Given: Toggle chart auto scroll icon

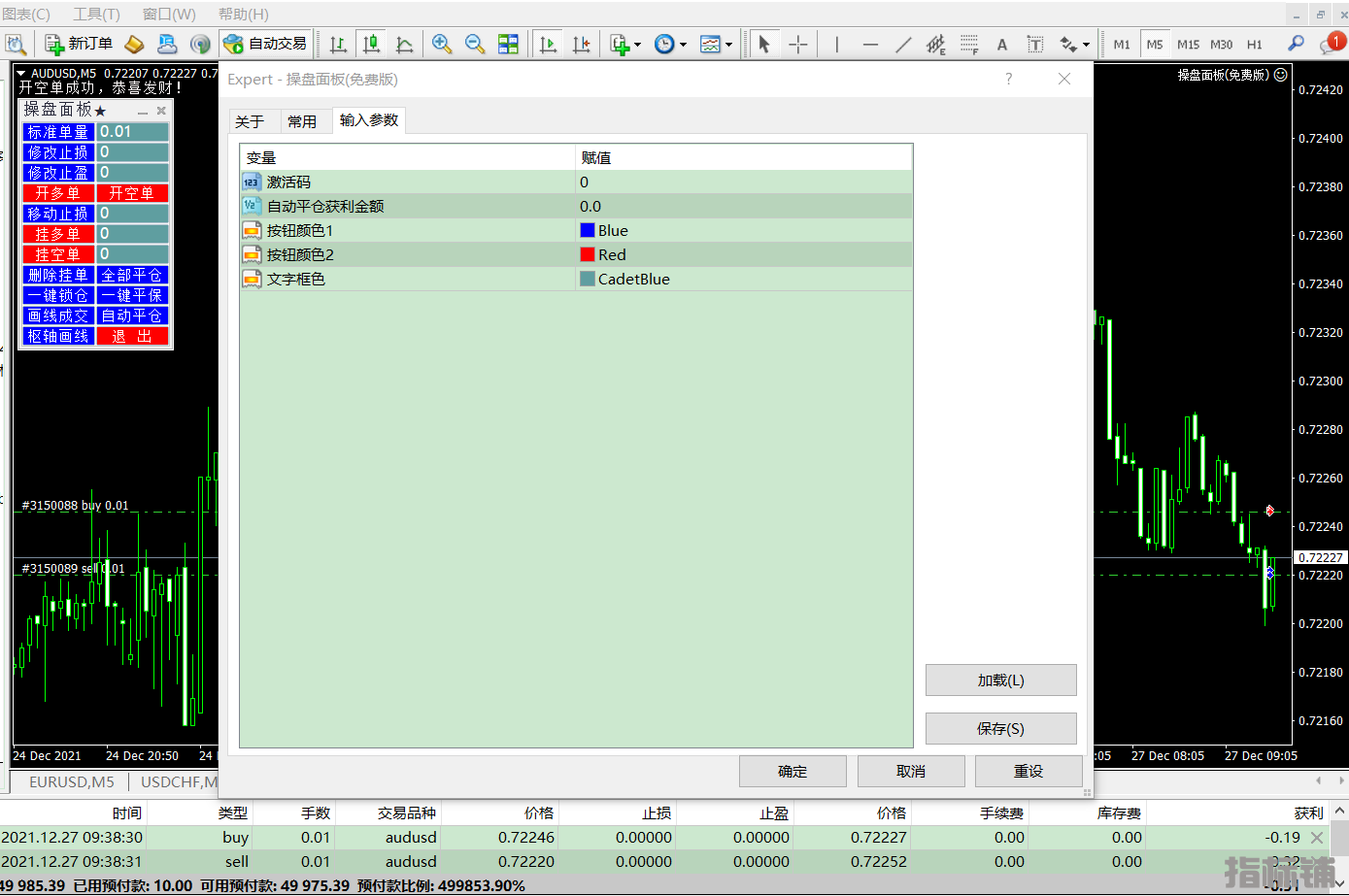Looking at the screenshot, I should 548,44.
